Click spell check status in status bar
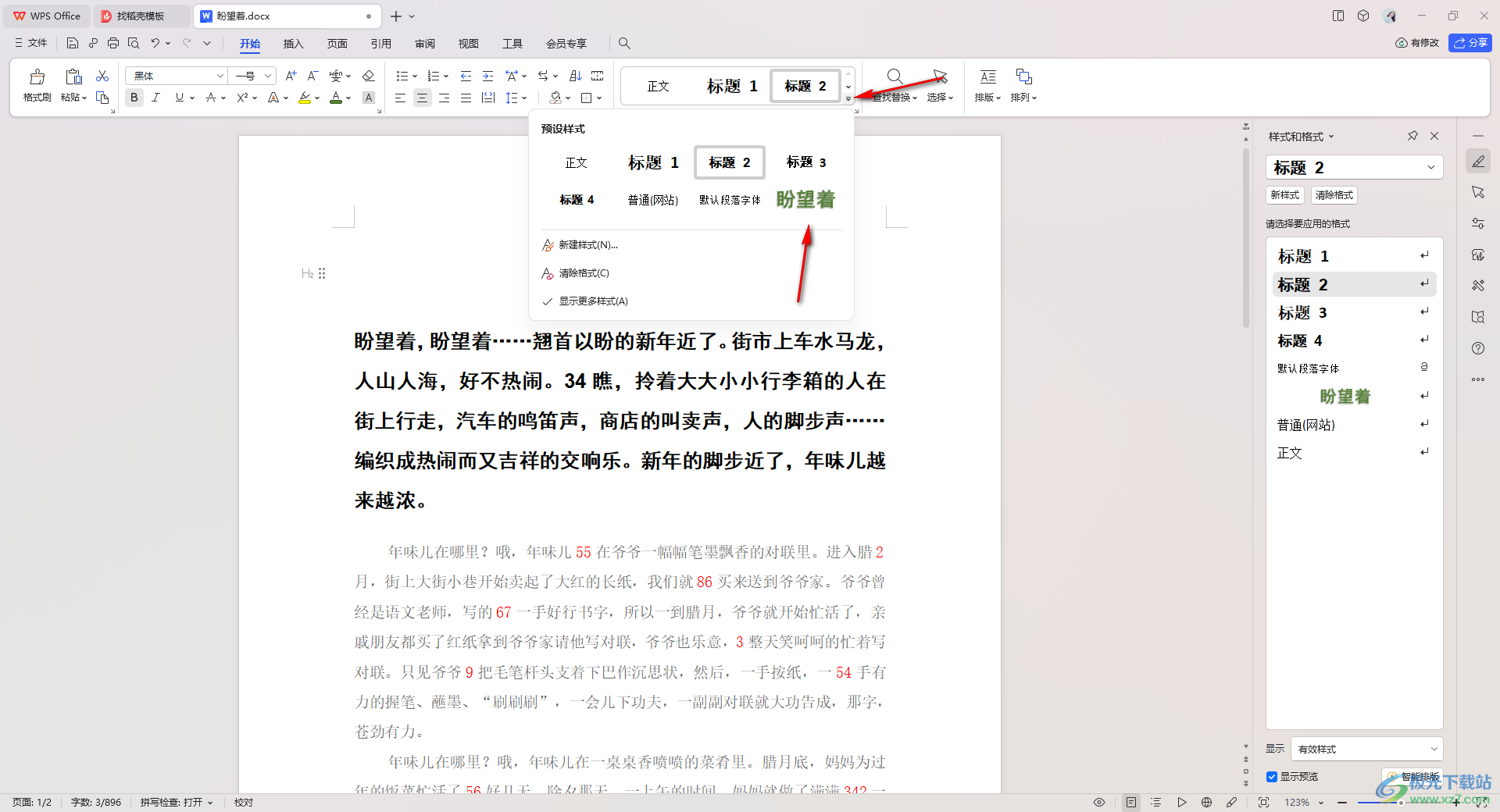 (177, 802)
